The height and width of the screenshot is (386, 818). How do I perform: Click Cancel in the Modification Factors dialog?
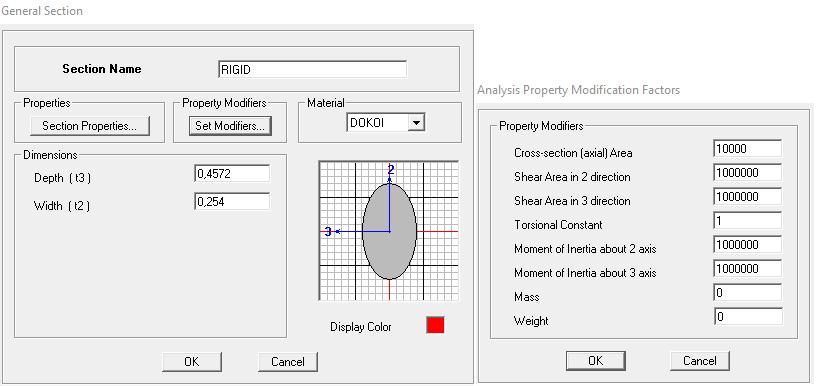(700, 360)
